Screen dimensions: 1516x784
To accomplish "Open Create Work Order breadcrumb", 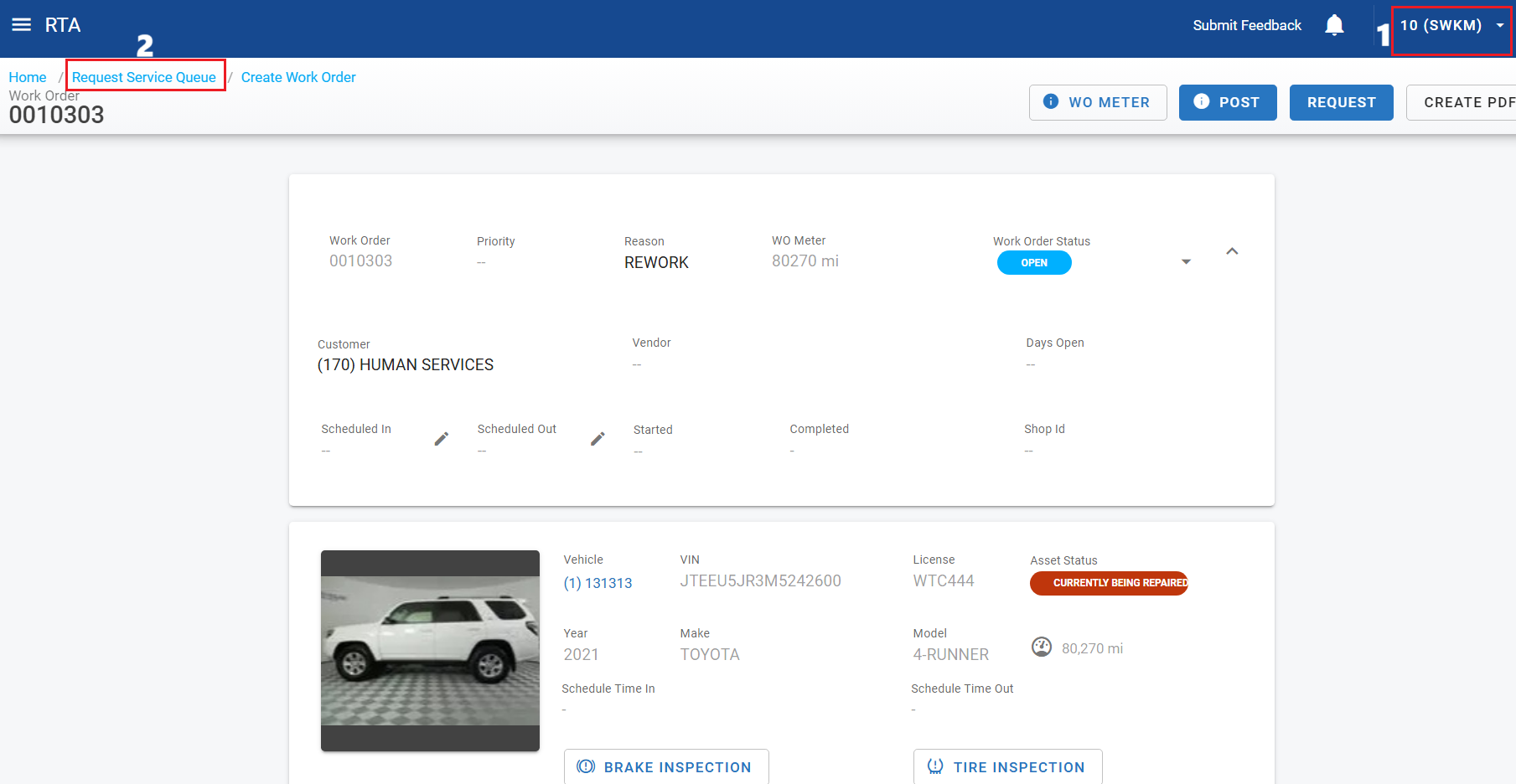I will click(x=298, y=77).
